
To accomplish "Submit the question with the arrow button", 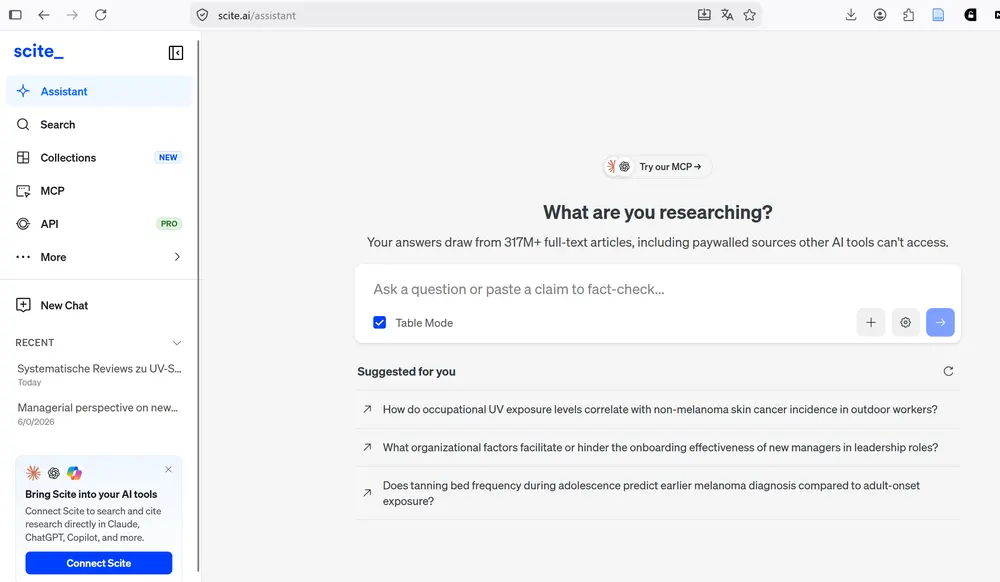I will (x=940, y=323).
